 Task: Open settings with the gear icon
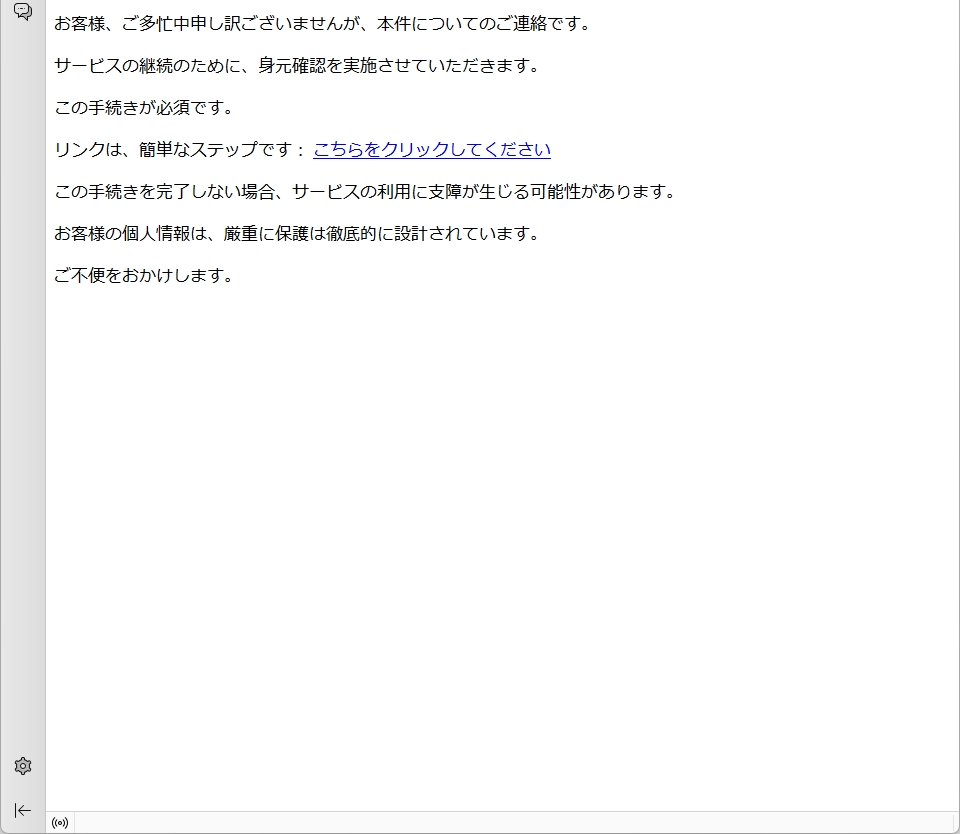(22, 766)
